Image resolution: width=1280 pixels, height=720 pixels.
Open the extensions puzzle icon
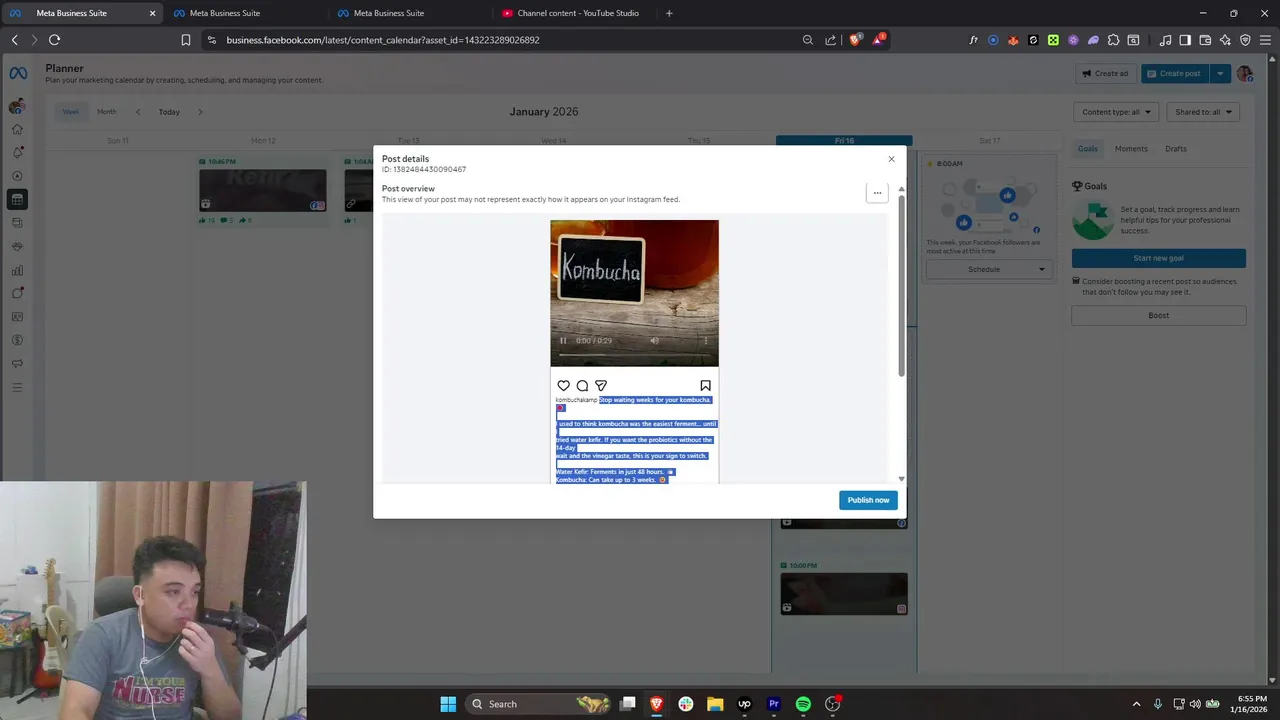(1113, 40)
